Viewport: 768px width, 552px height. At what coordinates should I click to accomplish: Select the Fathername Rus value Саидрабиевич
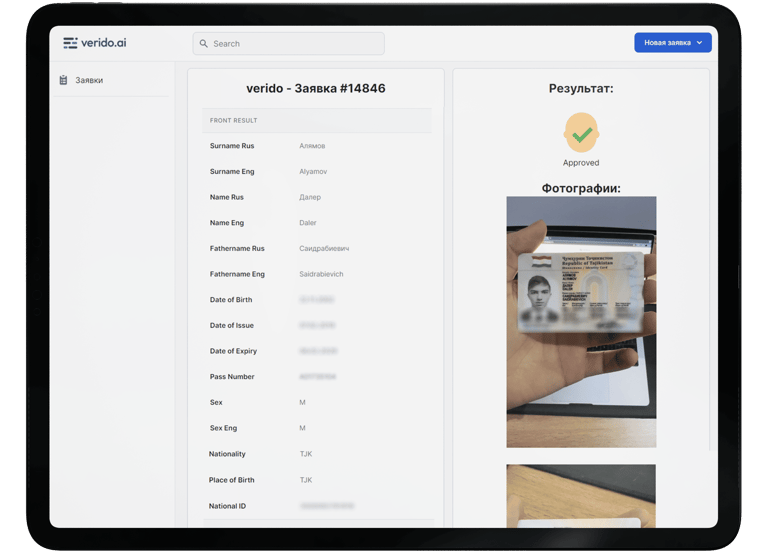tap(324, 249)
